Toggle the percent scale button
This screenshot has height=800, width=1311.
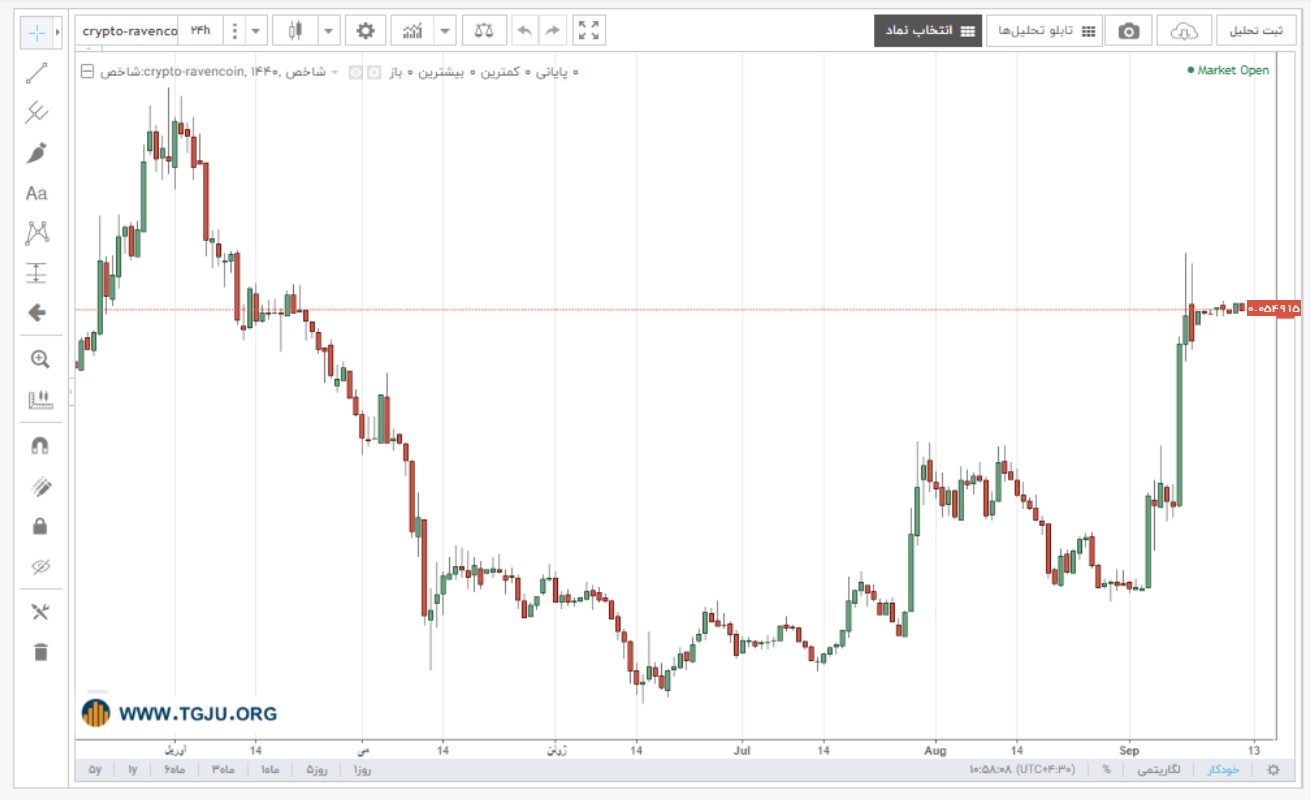pyautogui.click(x=1107, y=770)
